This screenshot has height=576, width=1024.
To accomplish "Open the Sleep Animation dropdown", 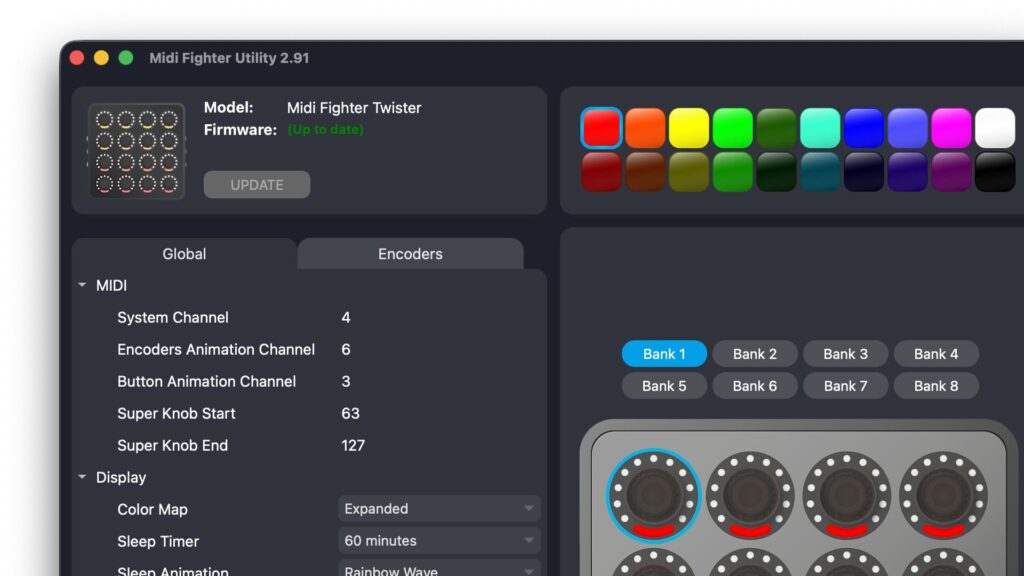I will pyautogui.click(x=440, y=569).
